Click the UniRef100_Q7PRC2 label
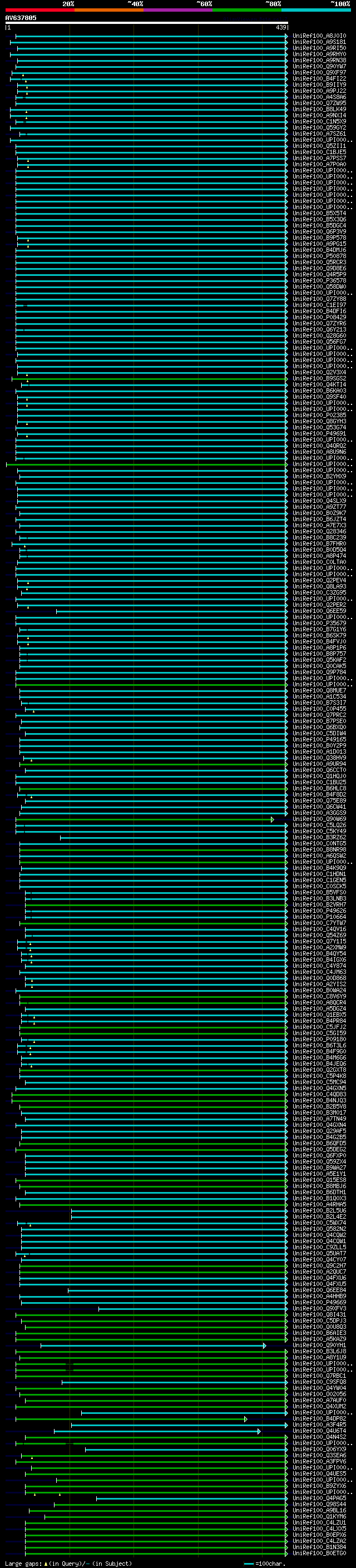 (319, 715)
